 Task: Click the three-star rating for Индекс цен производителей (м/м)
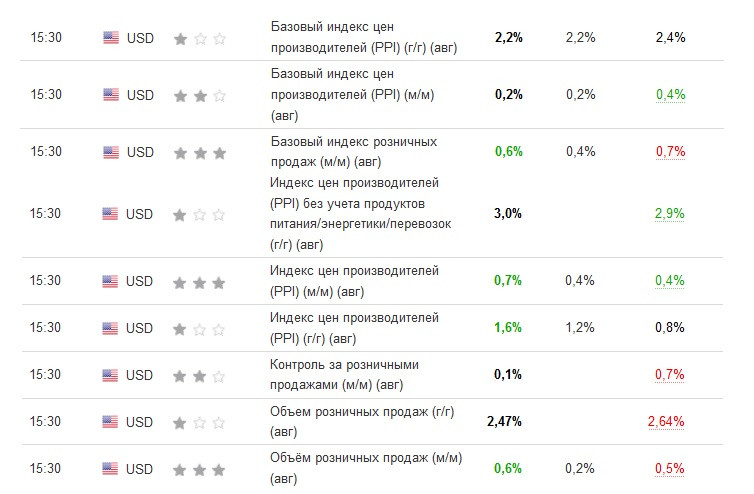[x=199, y=282]
